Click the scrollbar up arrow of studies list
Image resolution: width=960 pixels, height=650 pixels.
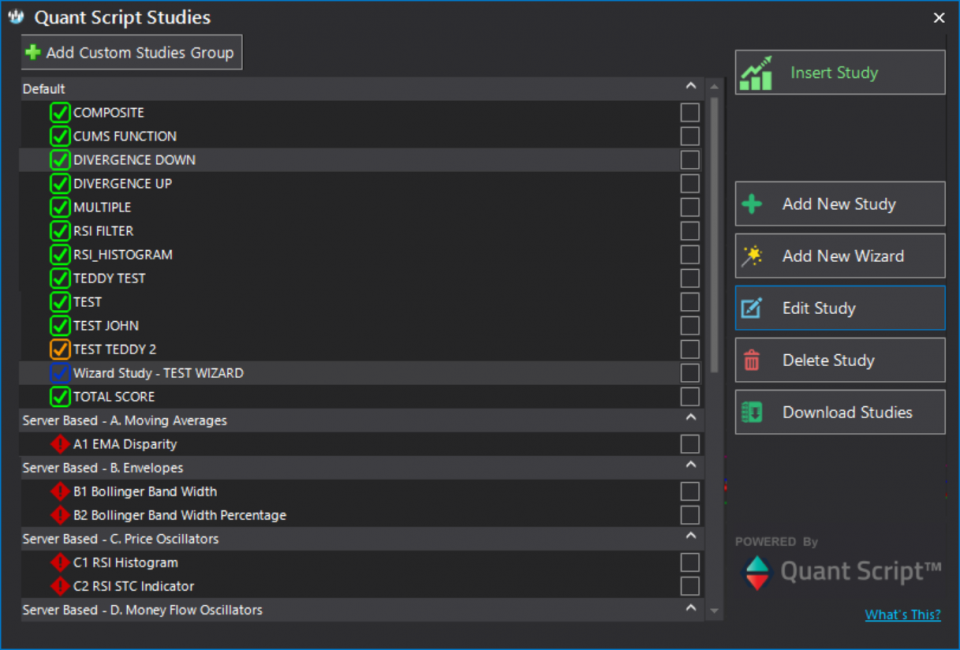(x=714, y=87)
